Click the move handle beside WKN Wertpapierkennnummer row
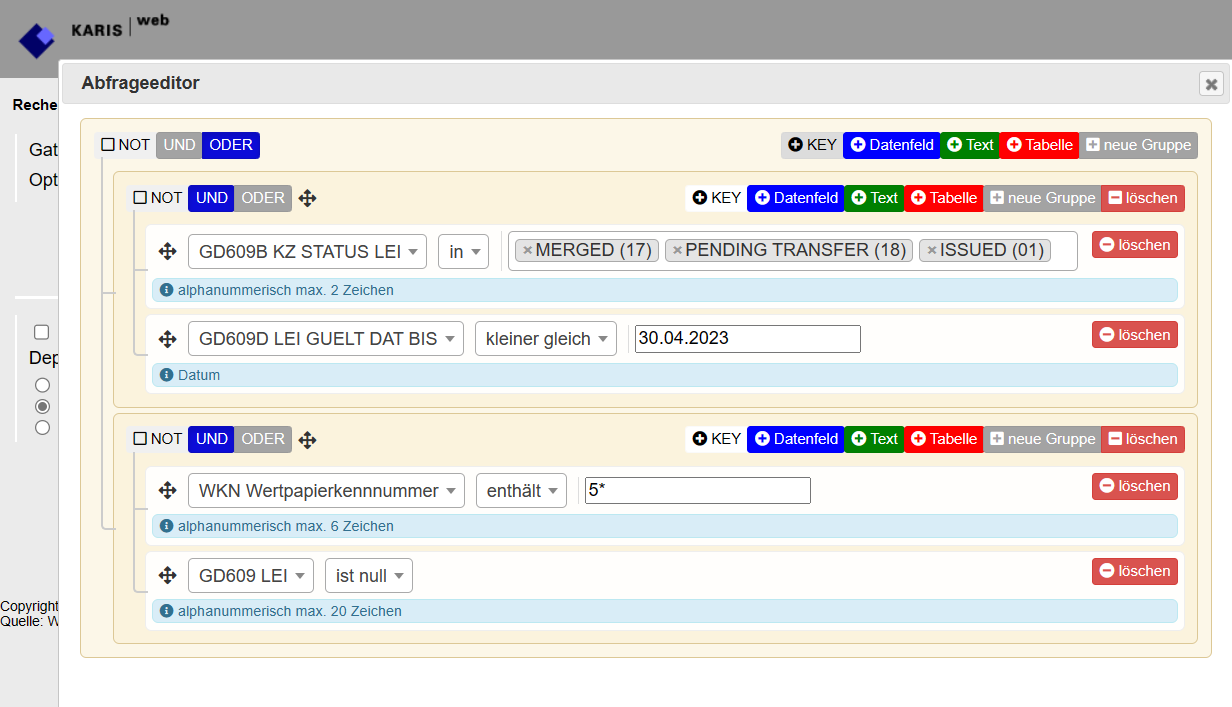 pos(168,491)
